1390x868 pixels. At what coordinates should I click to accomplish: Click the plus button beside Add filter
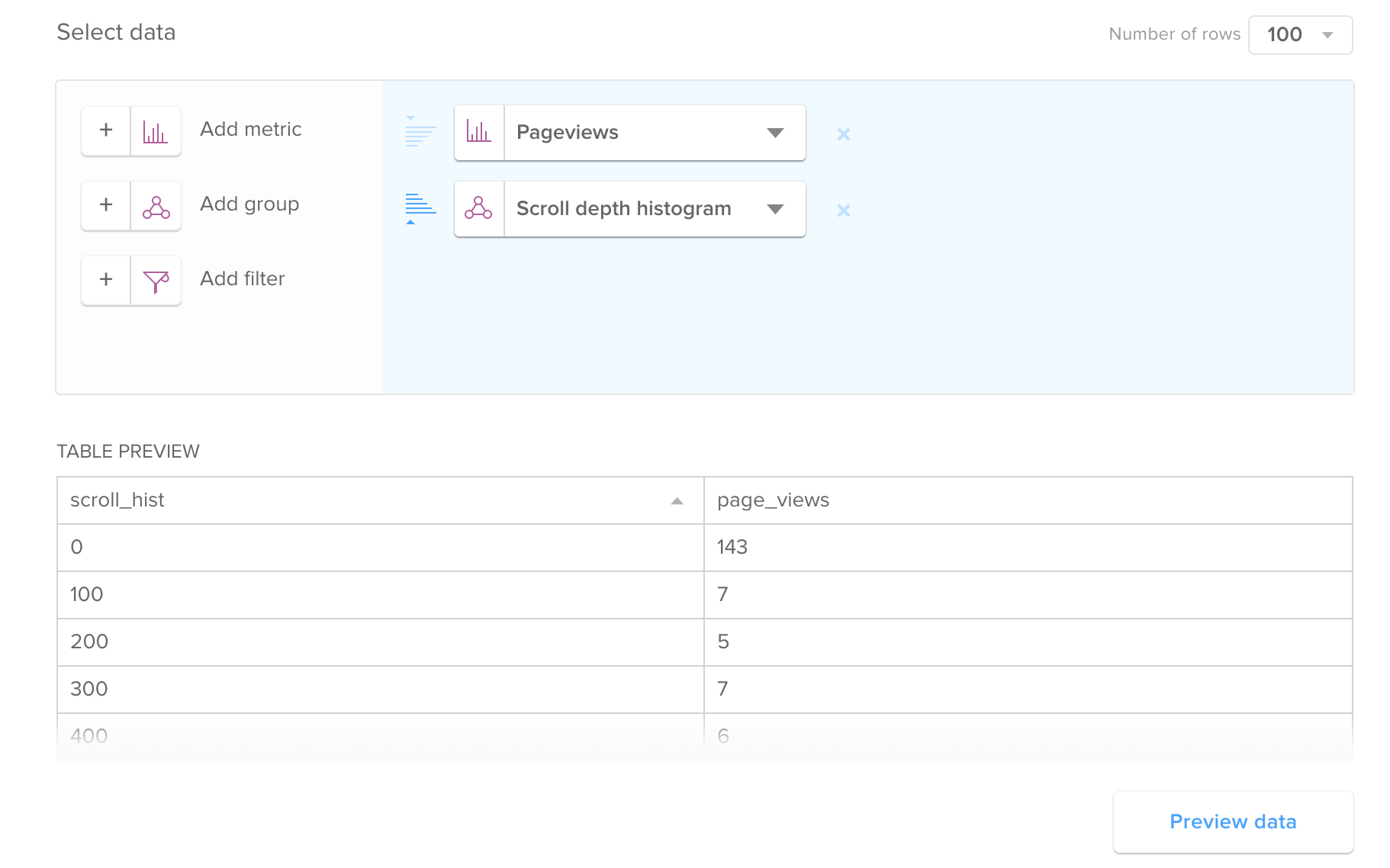click(106, 280)
